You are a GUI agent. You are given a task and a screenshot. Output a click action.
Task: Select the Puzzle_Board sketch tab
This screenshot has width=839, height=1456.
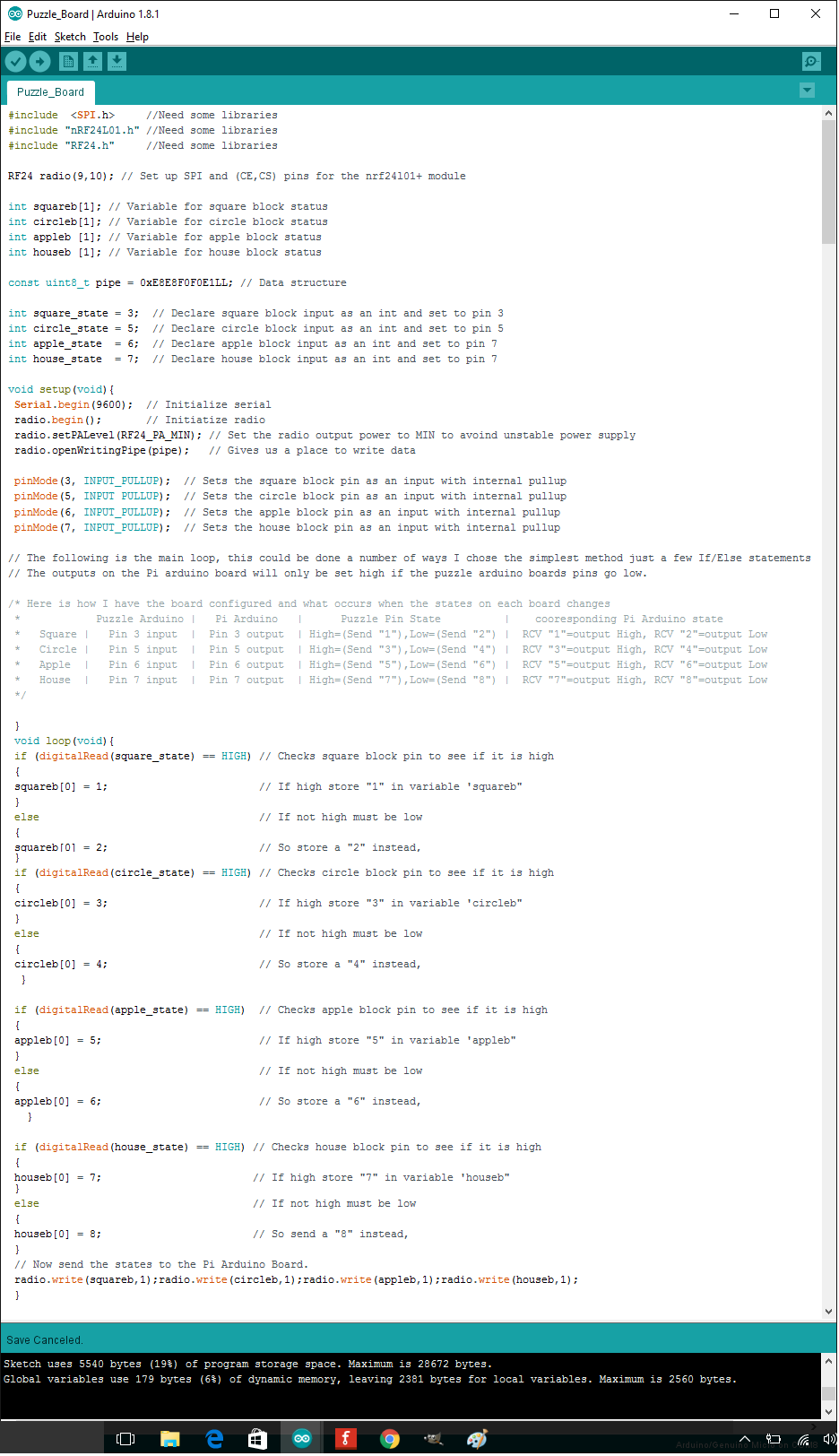pos(50,92)
